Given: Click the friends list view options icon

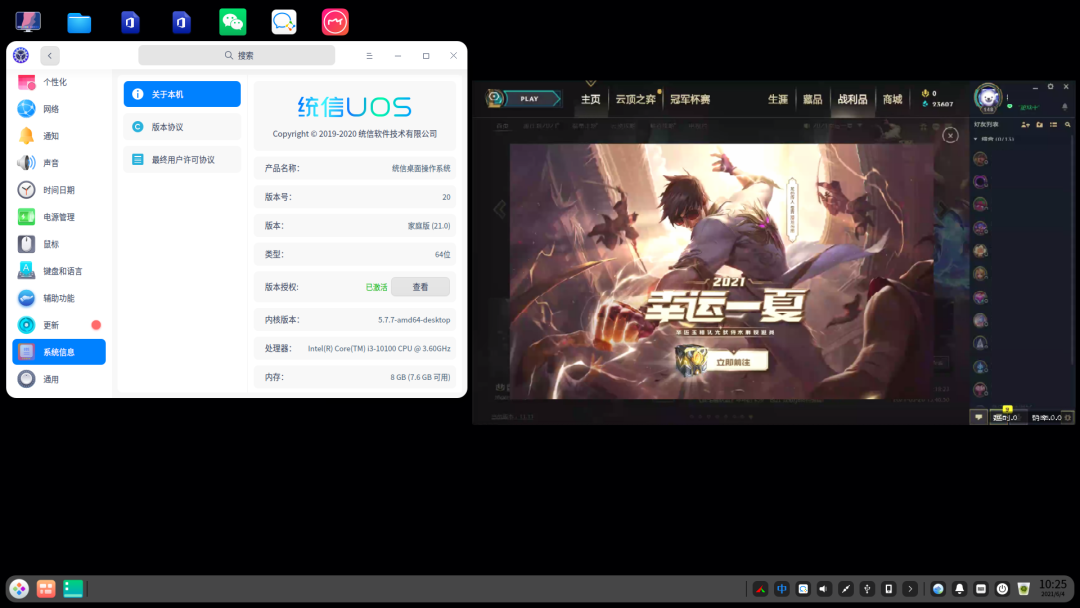Looking at the screenshot, I should [1054, 125].
